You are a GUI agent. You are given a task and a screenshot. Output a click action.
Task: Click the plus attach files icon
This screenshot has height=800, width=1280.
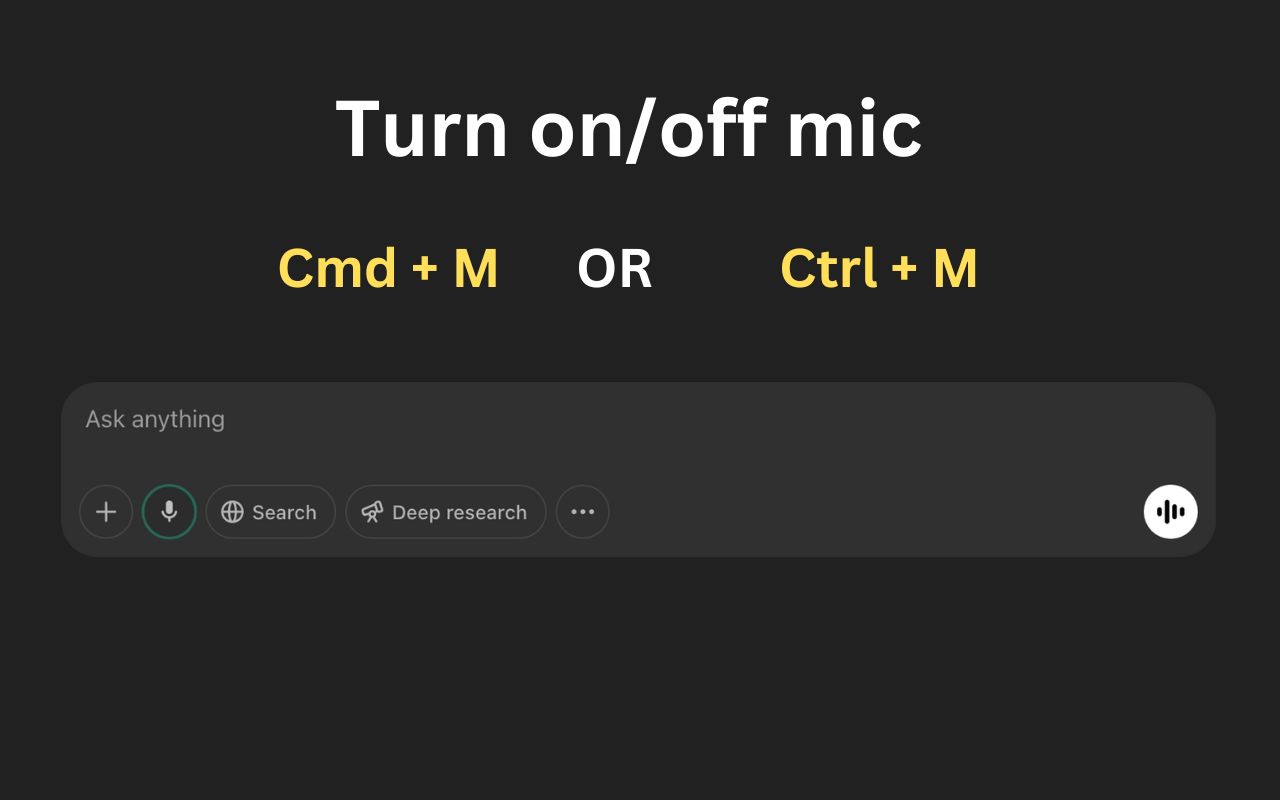[x=106, y=512]
